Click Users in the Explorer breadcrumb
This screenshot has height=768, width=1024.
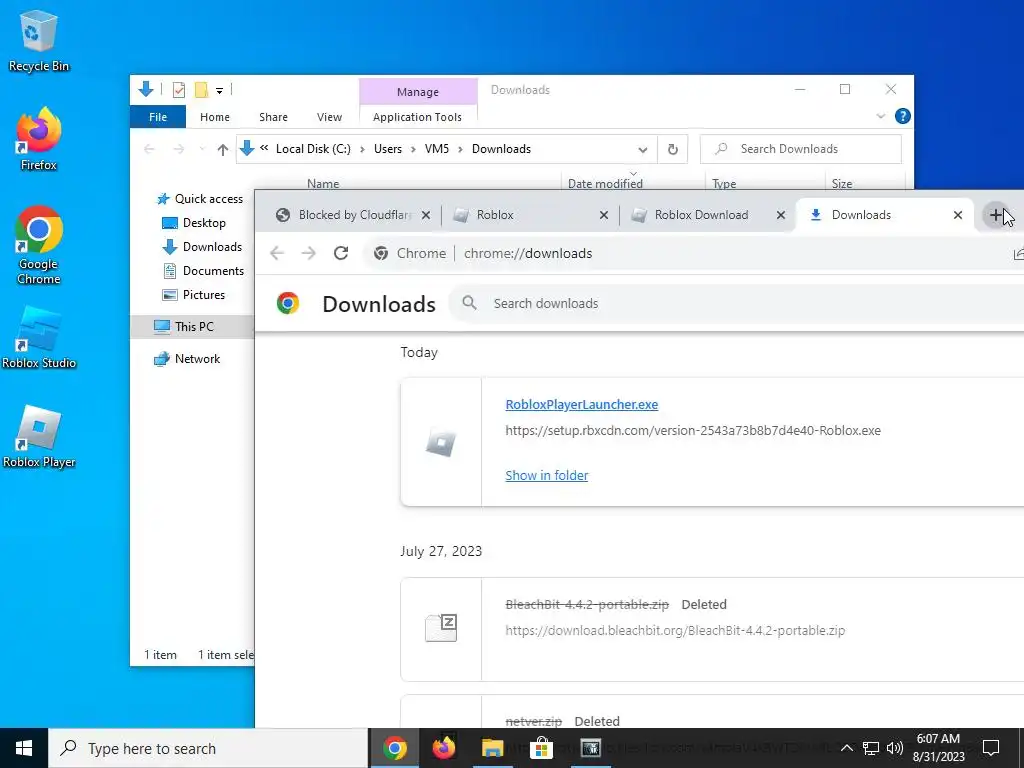pos(387,149)
